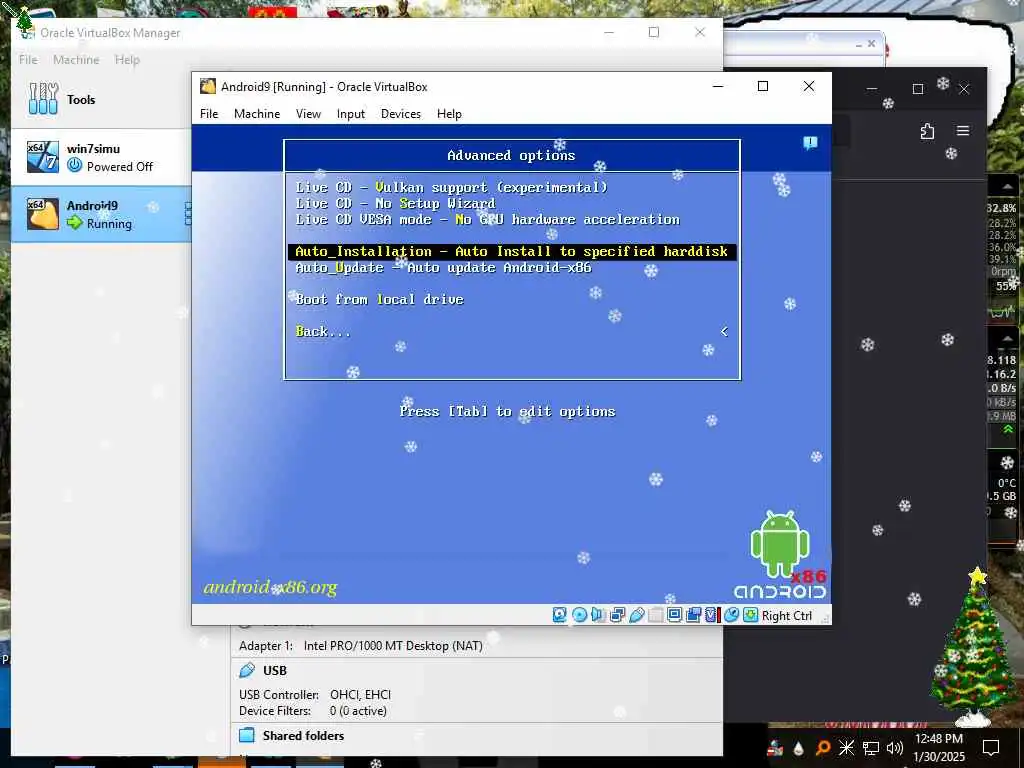Click 'Live CD - No Setup Wizard' boot entry
This screenshot has height=768, width=1024.
tap(395, 203)
